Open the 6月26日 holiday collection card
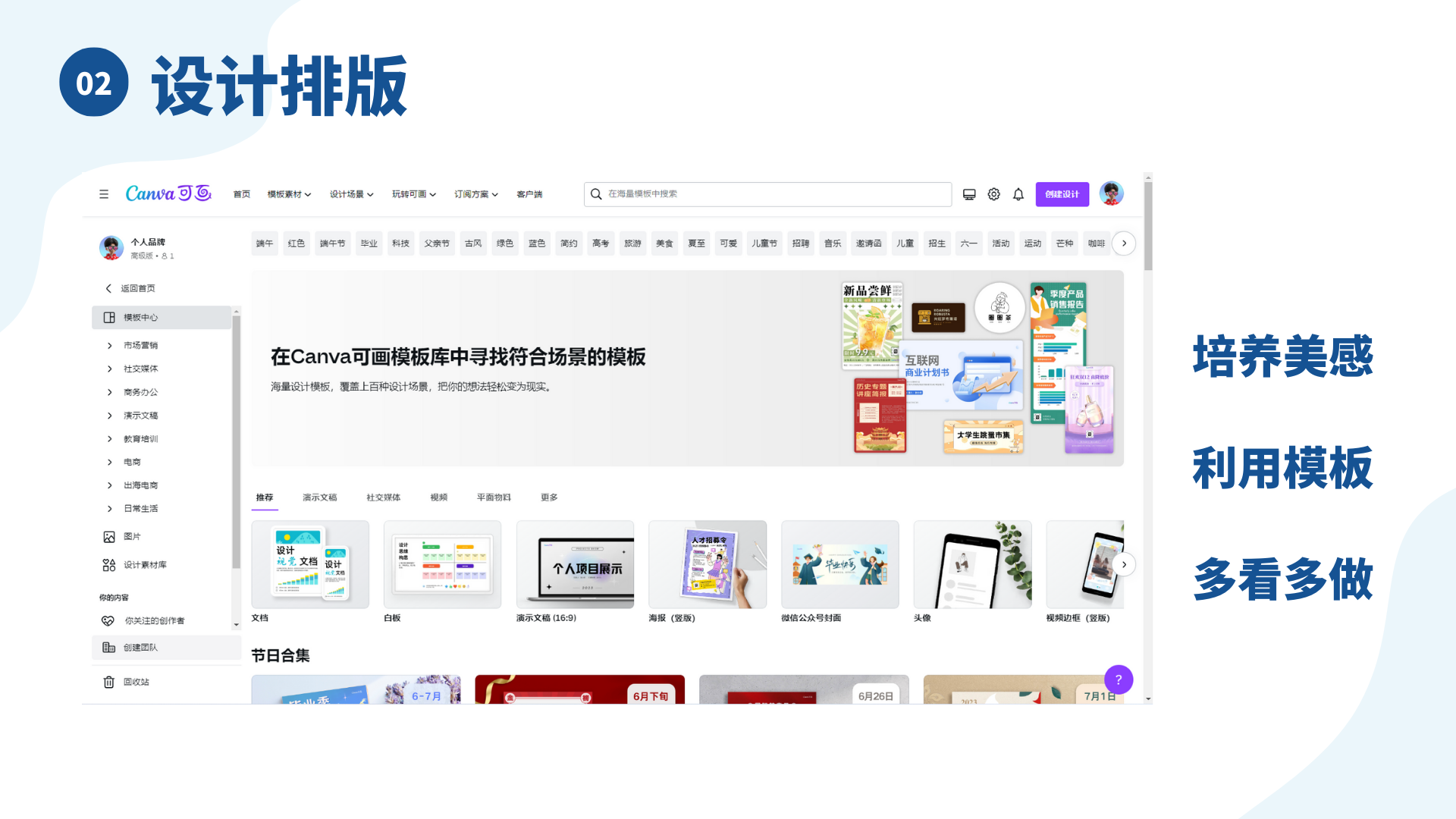This screenshot has height=819, width=1456. click(804, 689)
